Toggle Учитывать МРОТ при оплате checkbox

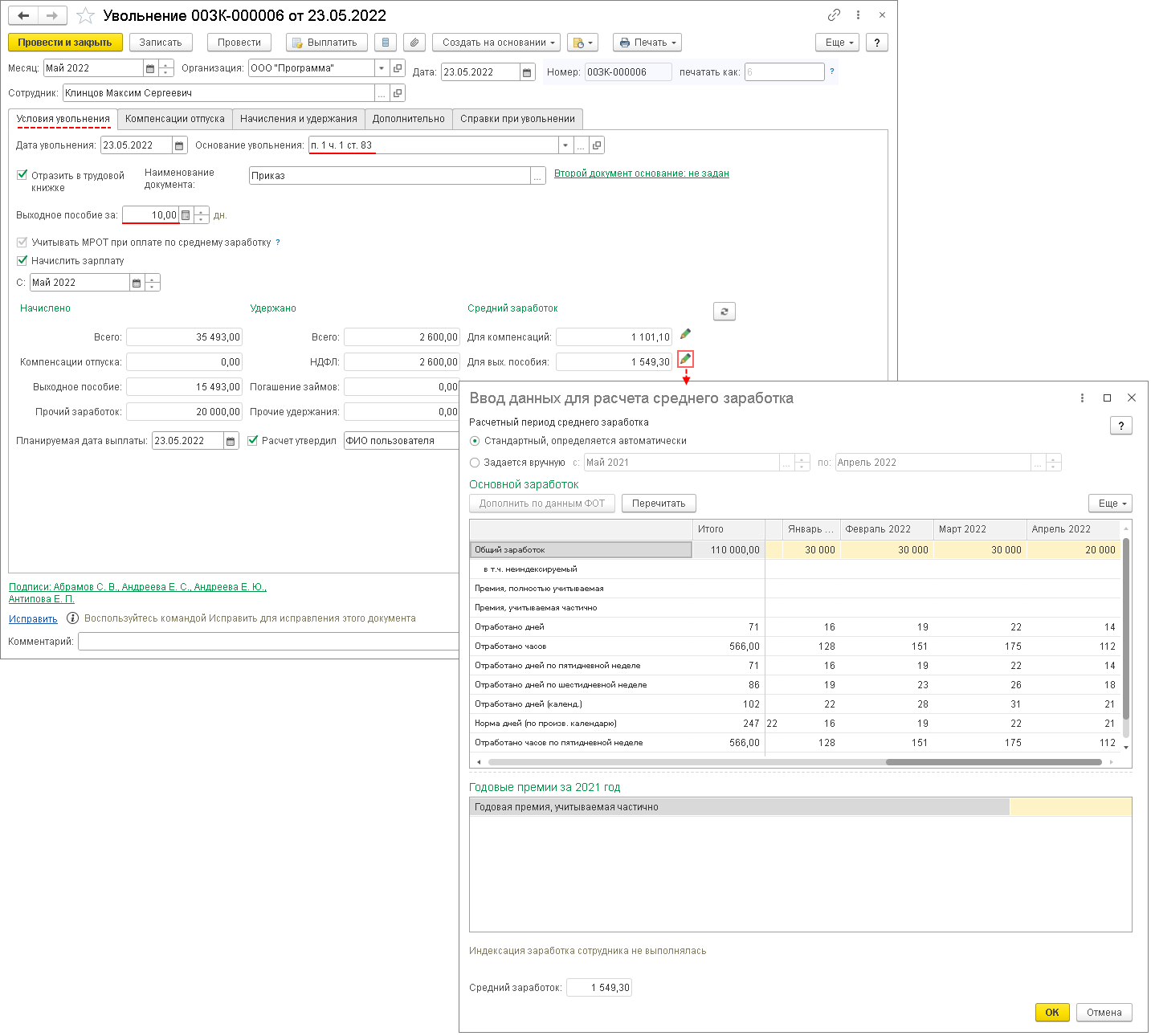point(22,242)
